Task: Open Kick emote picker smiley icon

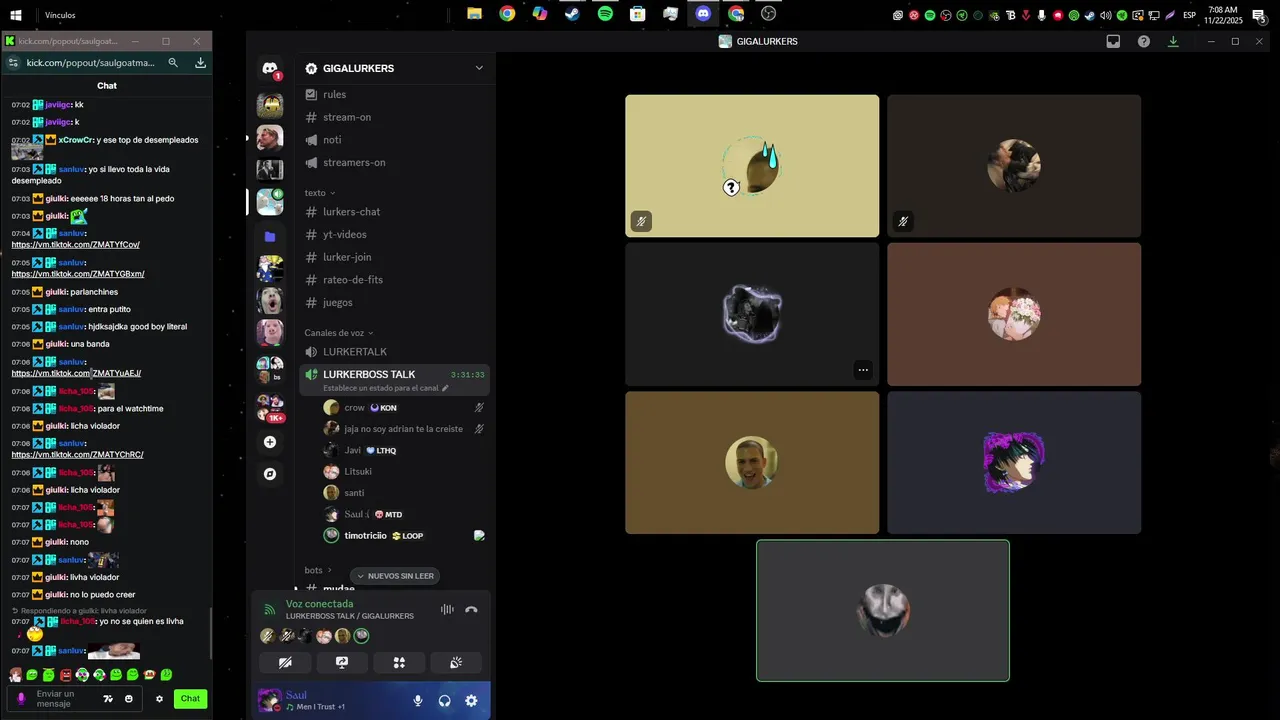Action: pyautogui.click(x=129, y=699)
